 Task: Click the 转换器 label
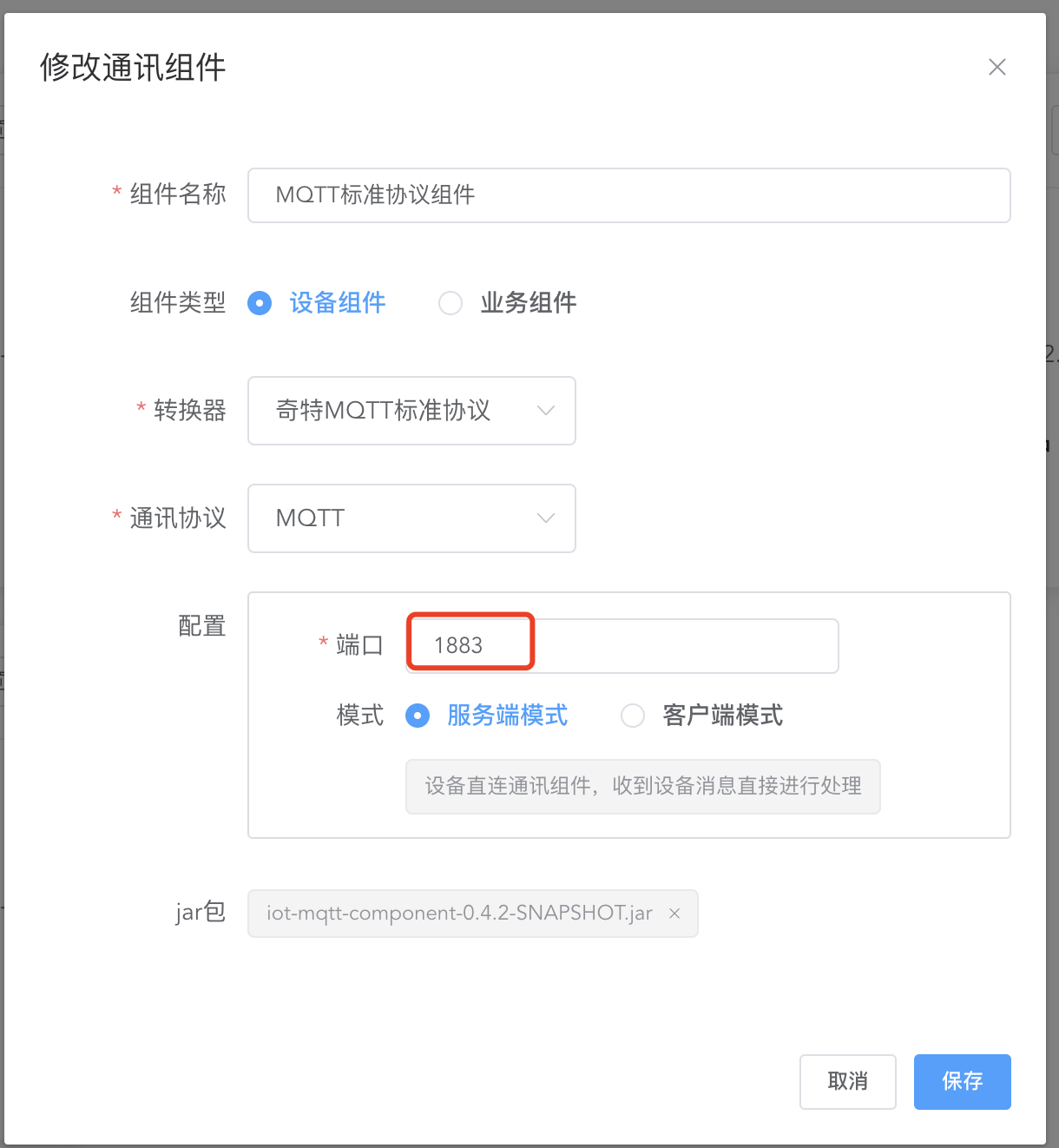[x=190, y=410]
